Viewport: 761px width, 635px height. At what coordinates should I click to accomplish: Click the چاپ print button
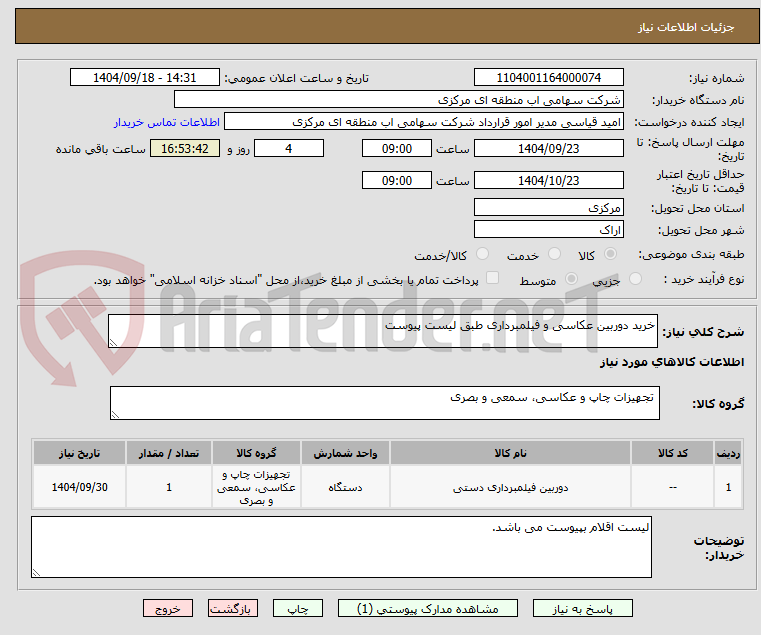coord(298,608)
